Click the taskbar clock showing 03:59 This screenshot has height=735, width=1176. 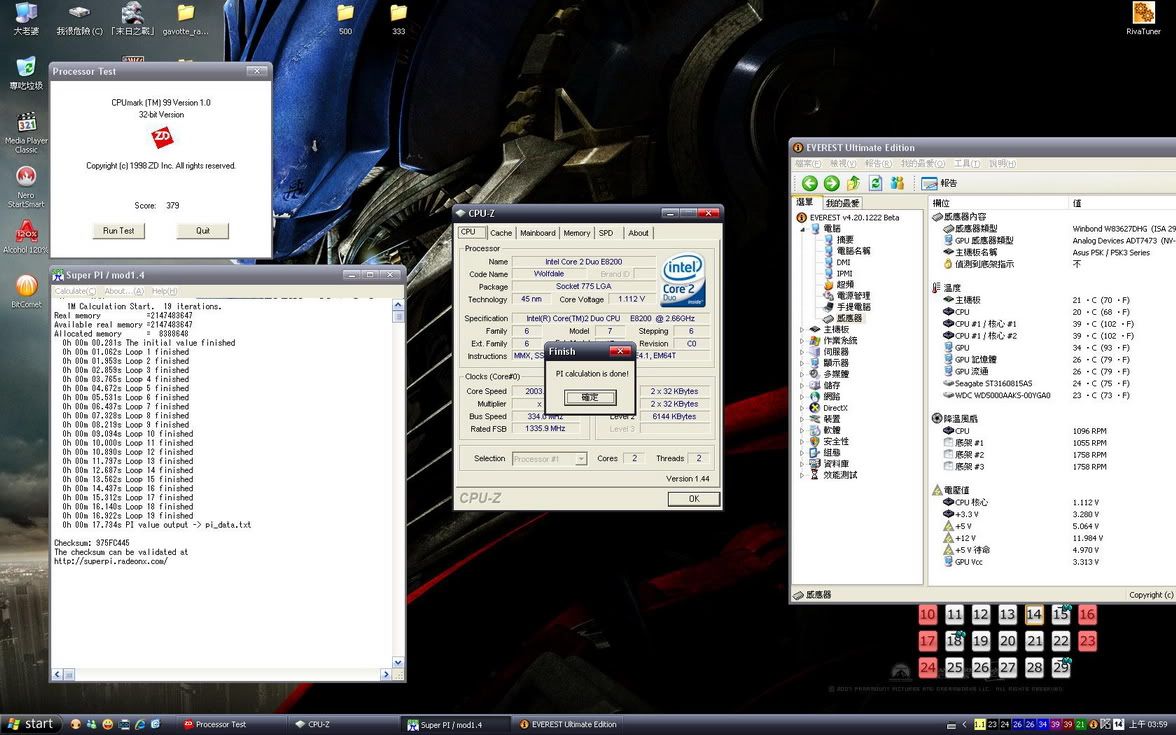(x=1148, y=724)
